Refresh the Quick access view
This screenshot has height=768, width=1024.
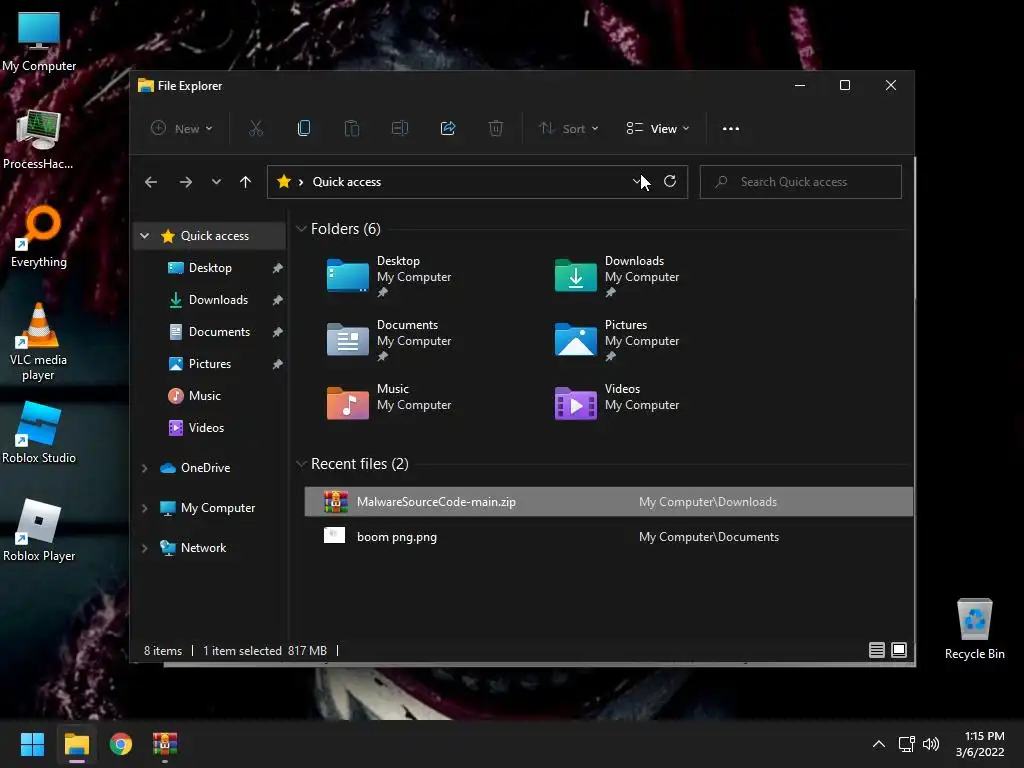670,182
